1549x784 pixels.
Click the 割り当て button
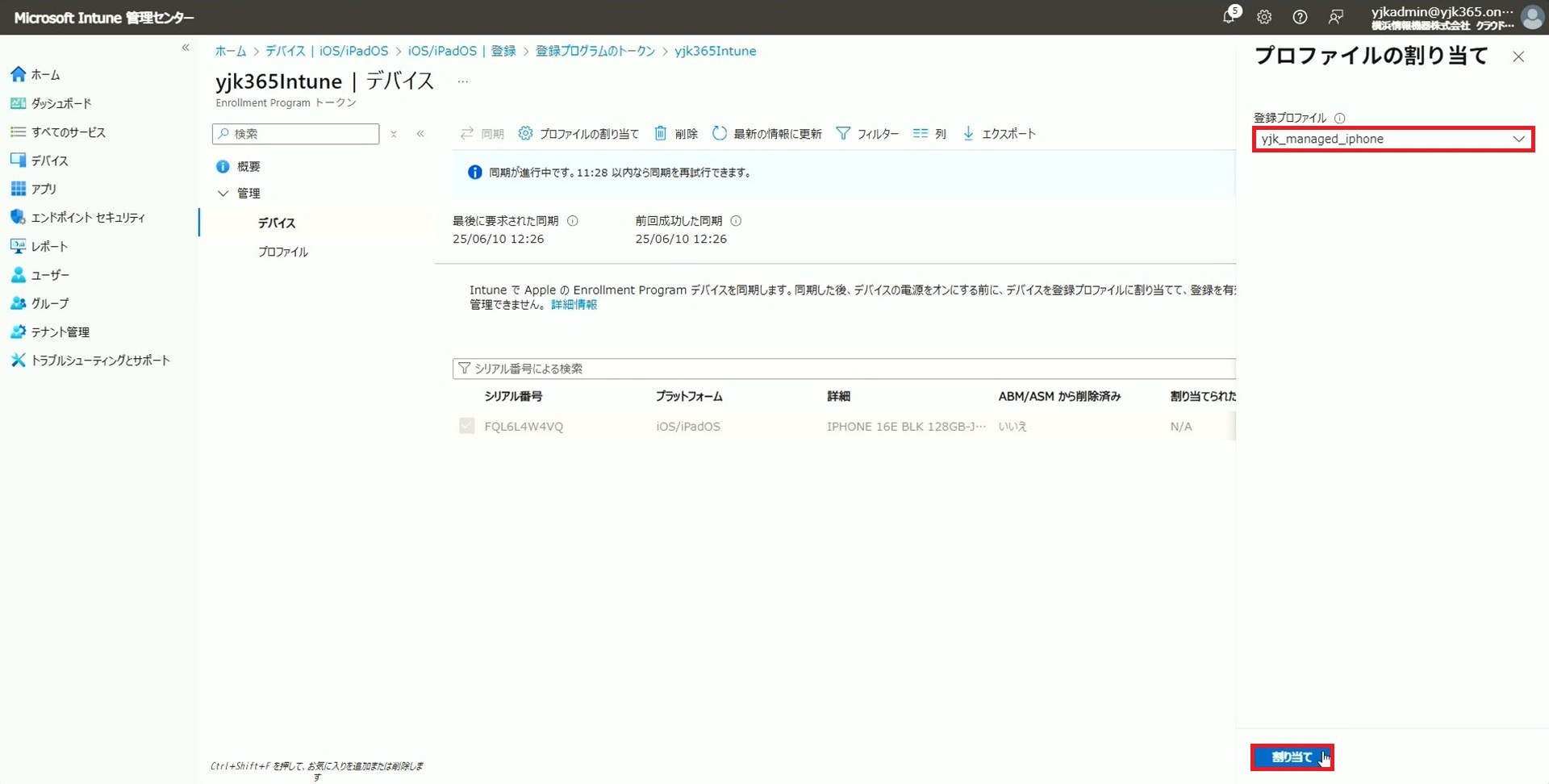1292,757
